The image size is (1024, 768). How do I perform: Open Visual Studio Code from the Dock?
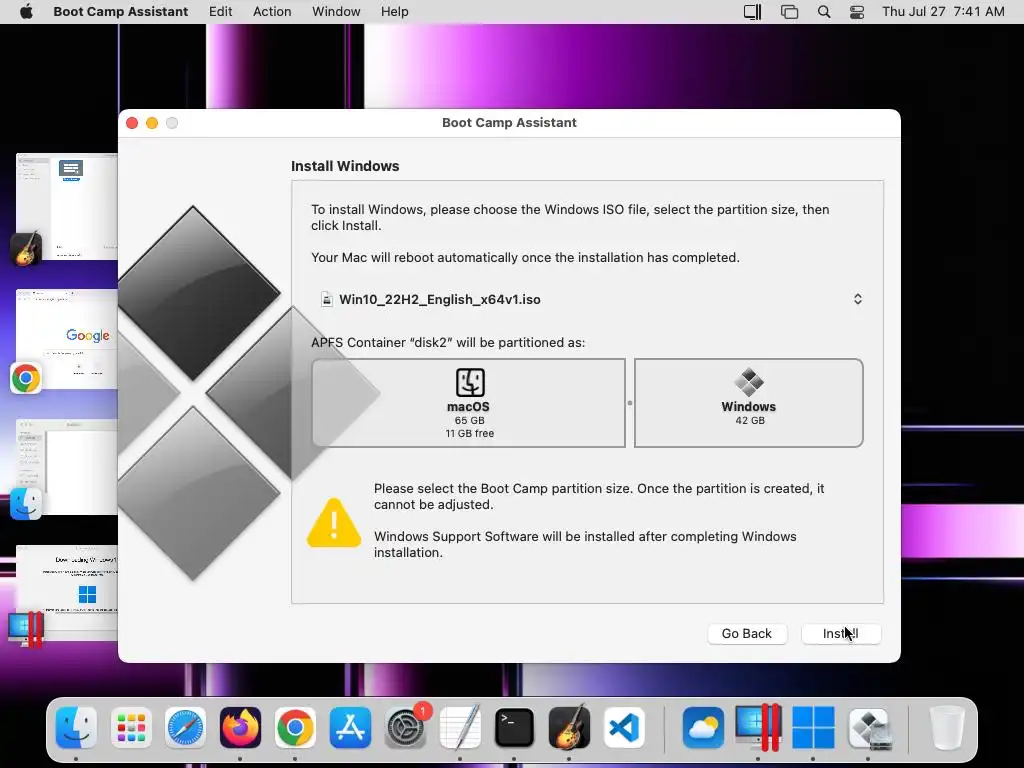(x=624, y=727)
